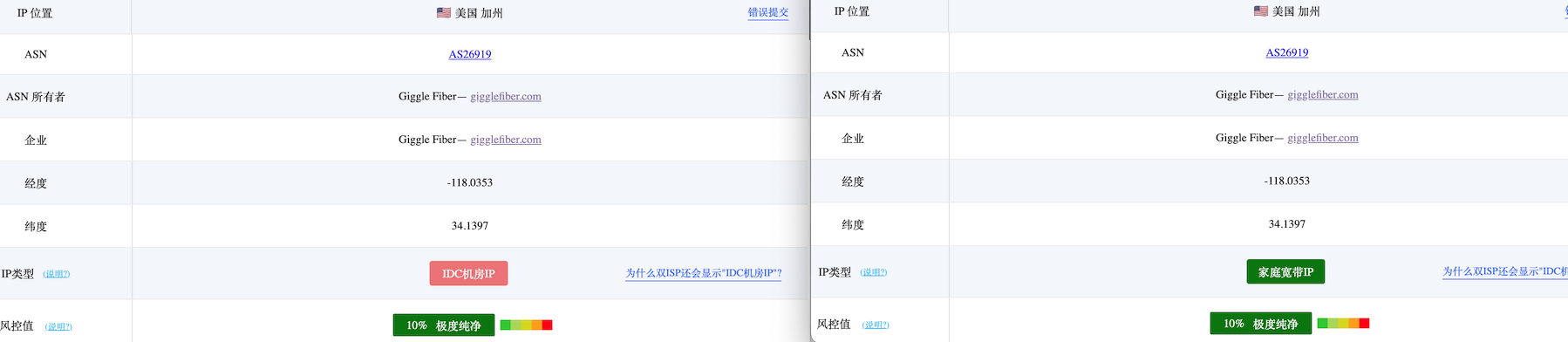Click ASN 所有者 label in left window
This screenshot has width=1568, height=342.
pos(36,97)
